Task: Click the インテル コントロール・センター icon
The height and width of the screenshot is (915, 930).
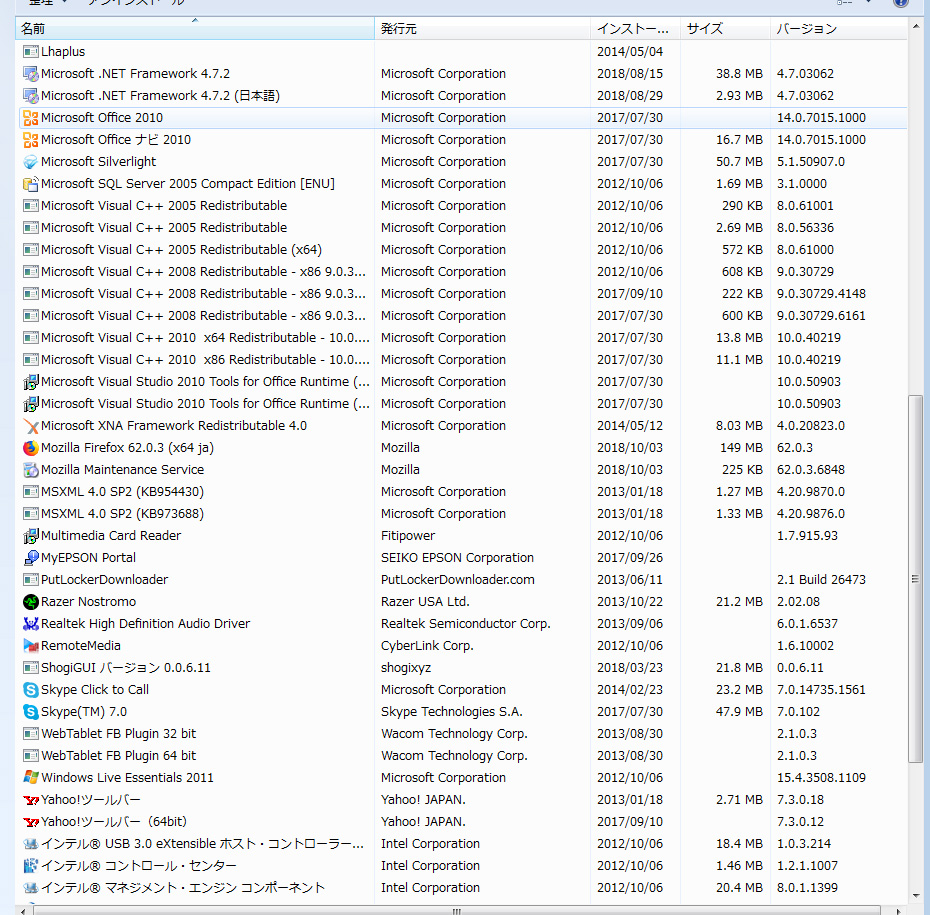Action: coord(30,865)
